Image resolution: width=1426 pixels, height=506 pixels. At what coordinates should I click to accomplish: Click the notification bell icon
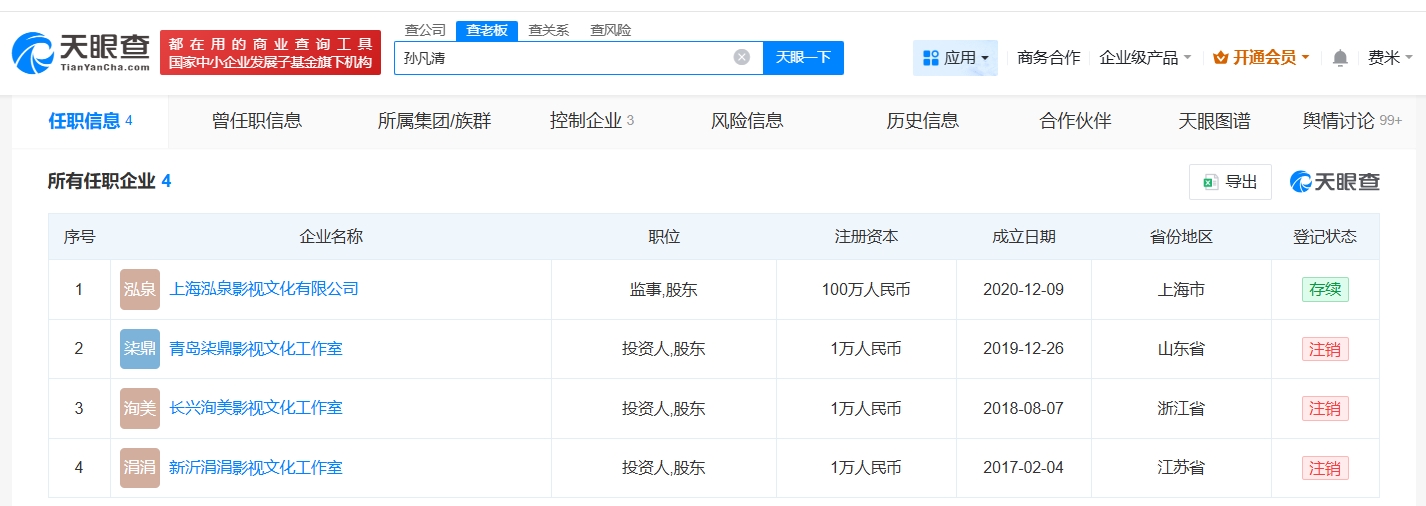[1340, 58]
